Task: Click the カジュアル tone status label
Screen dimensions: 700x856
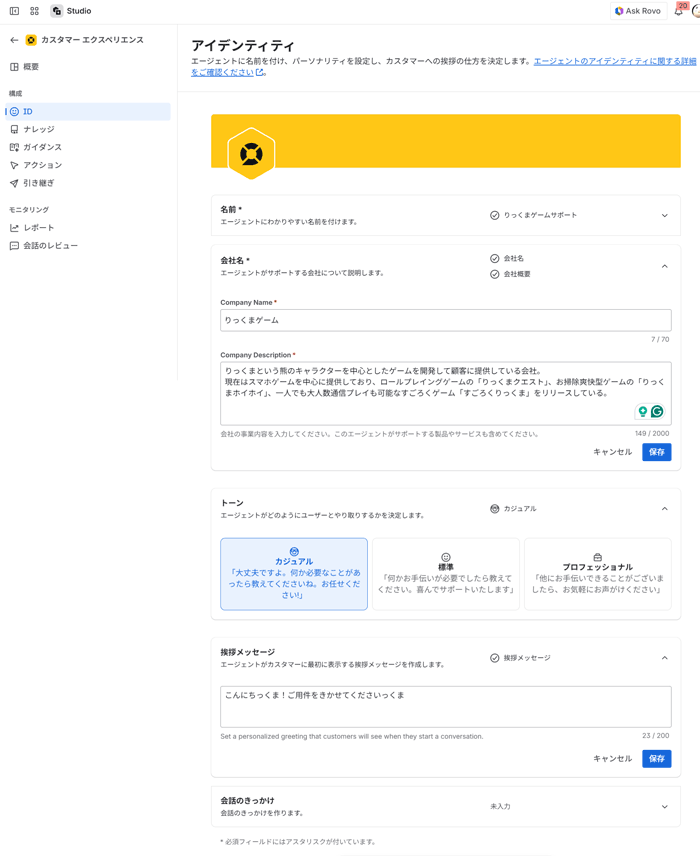Action: click(513, 509)
